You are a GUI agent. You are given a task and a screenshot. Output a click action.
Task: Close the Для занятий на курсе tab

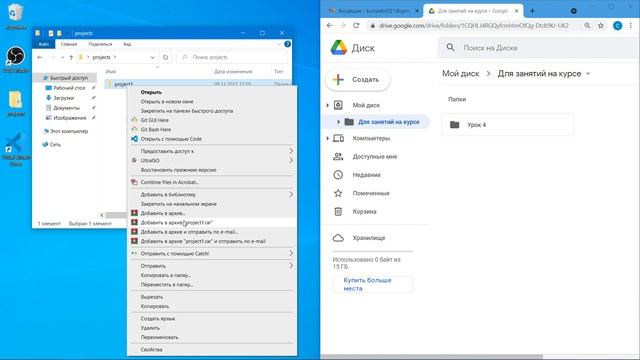(x=516, y=11)
